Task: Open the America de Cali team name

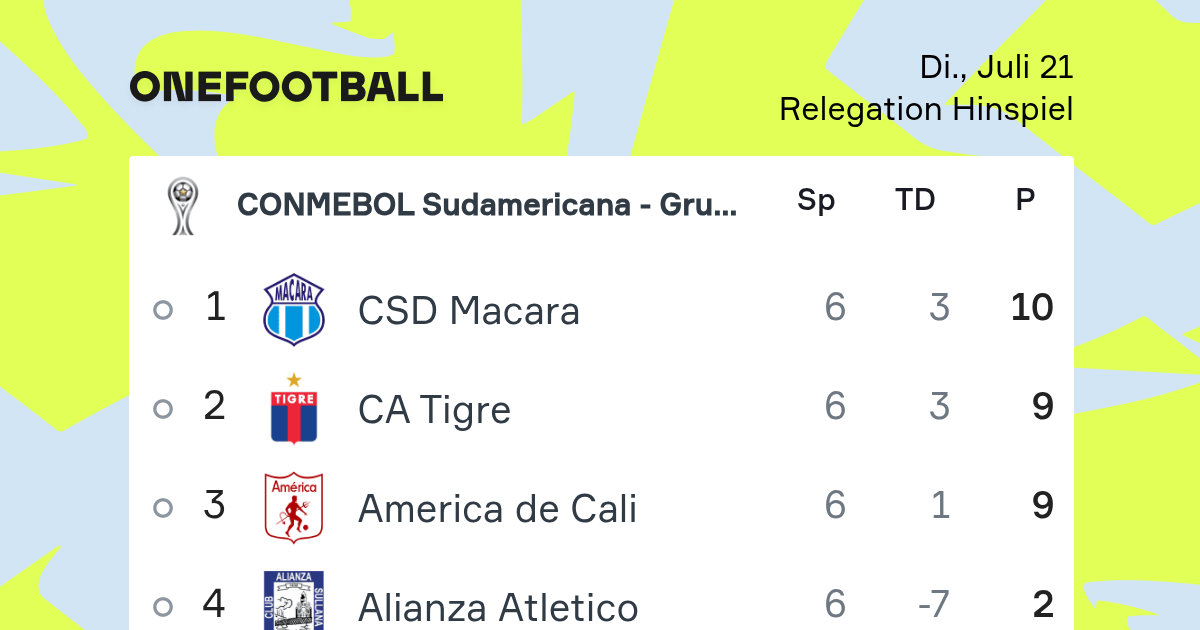Action: click(497, 509)
